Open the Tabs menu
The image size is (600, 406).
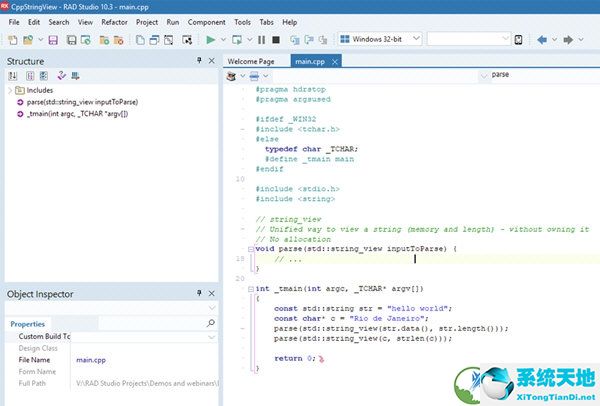[x=267, y=22]
